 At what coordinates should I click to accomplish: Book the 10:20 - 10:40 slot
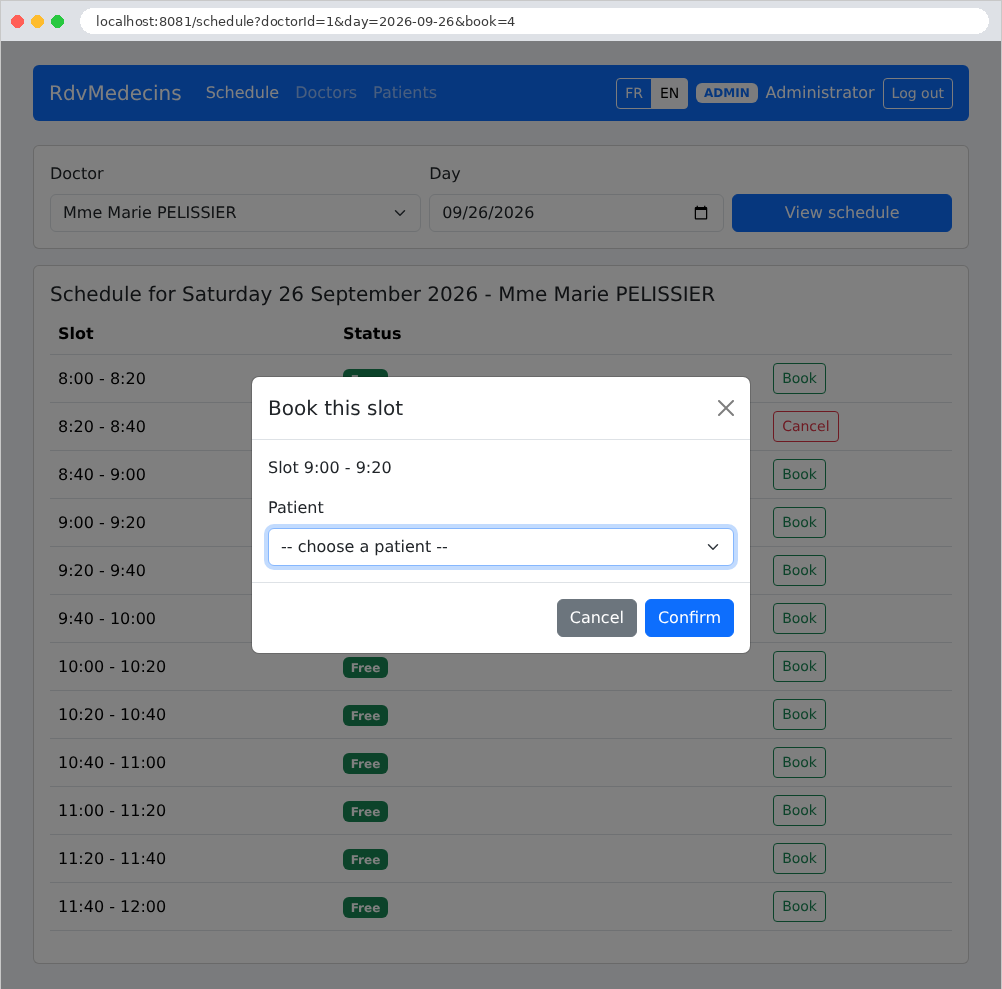[799, 714]
